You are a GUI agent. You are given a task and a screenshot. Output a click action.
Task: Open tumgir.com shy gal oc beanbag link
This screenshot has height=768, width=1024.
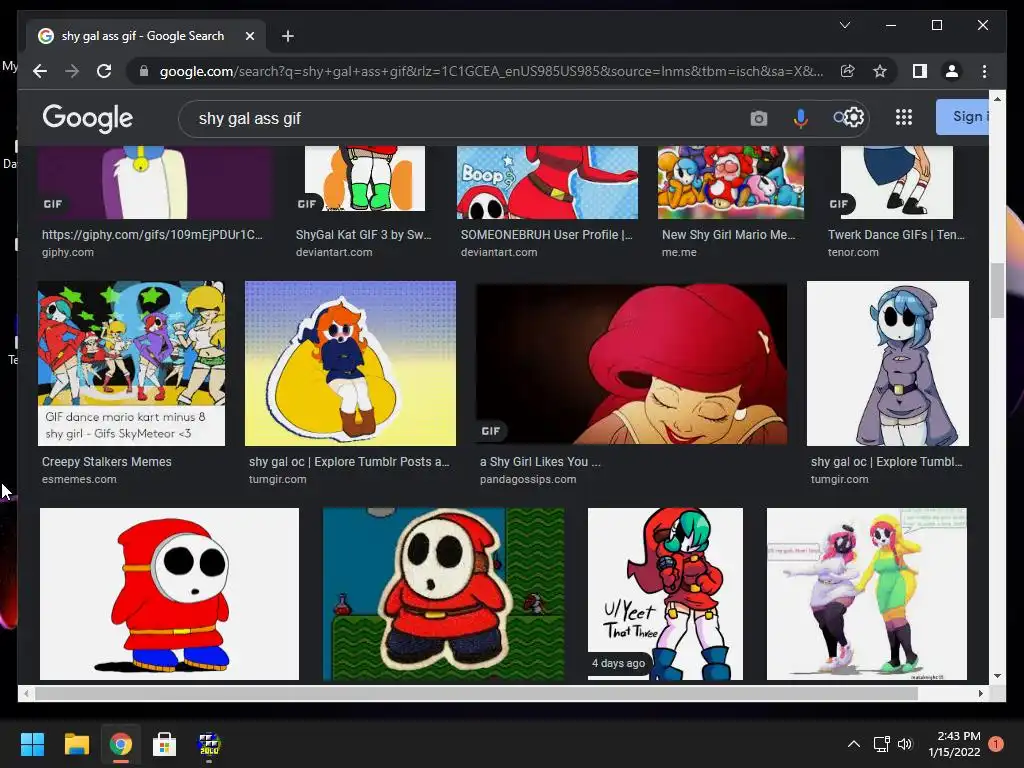pos(349,470)
